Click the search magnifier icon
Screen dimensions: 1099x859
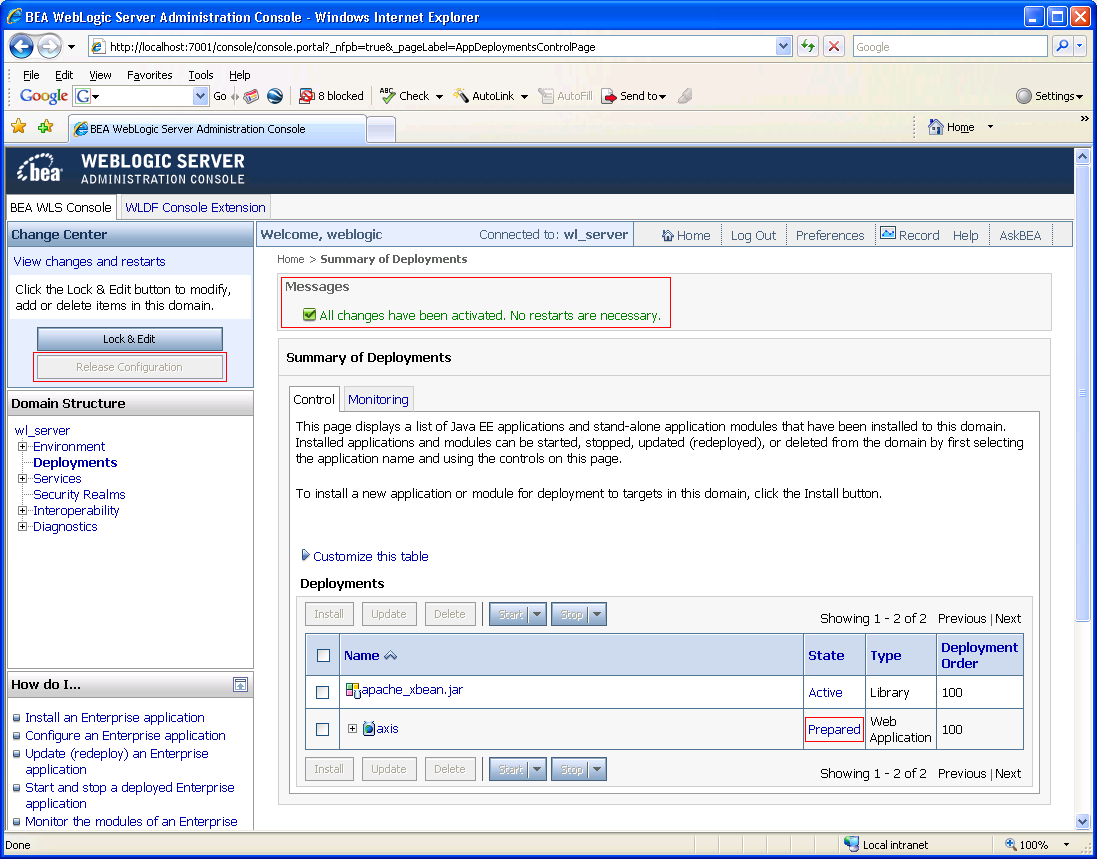[x=1063, y=46]
